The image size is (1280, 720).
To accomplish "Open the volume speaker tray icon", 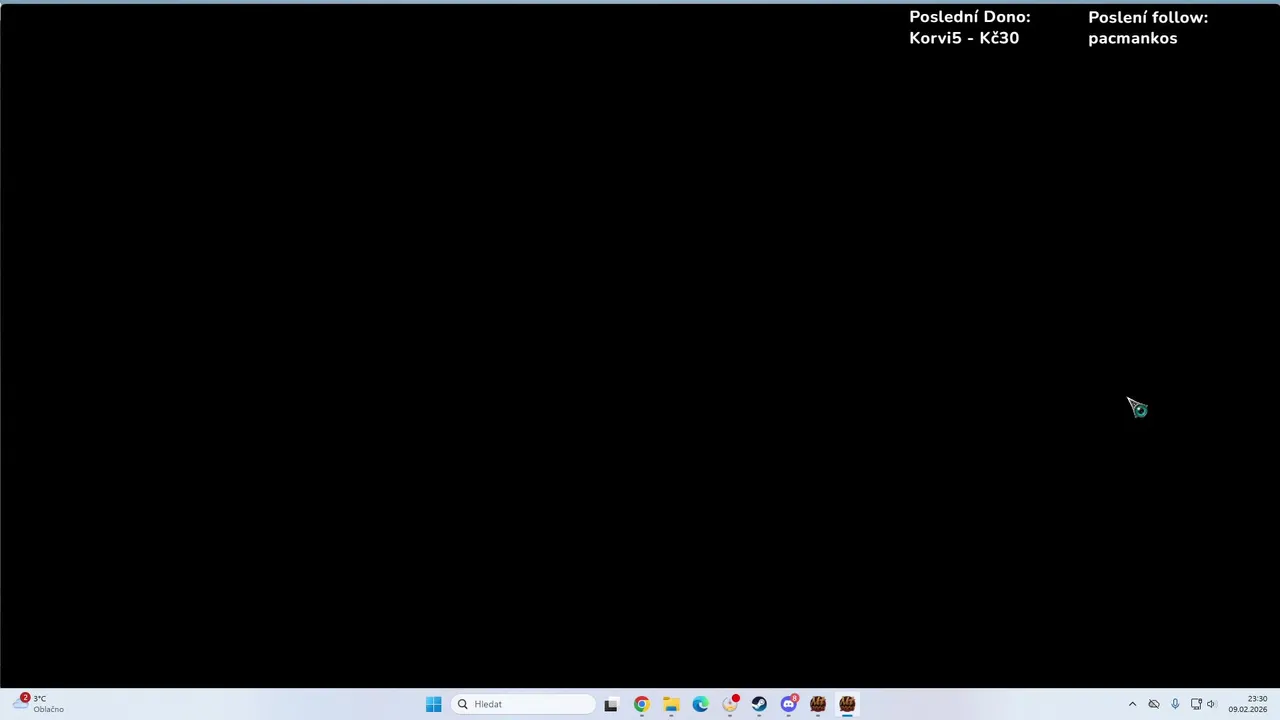I will coord(1211,704).
